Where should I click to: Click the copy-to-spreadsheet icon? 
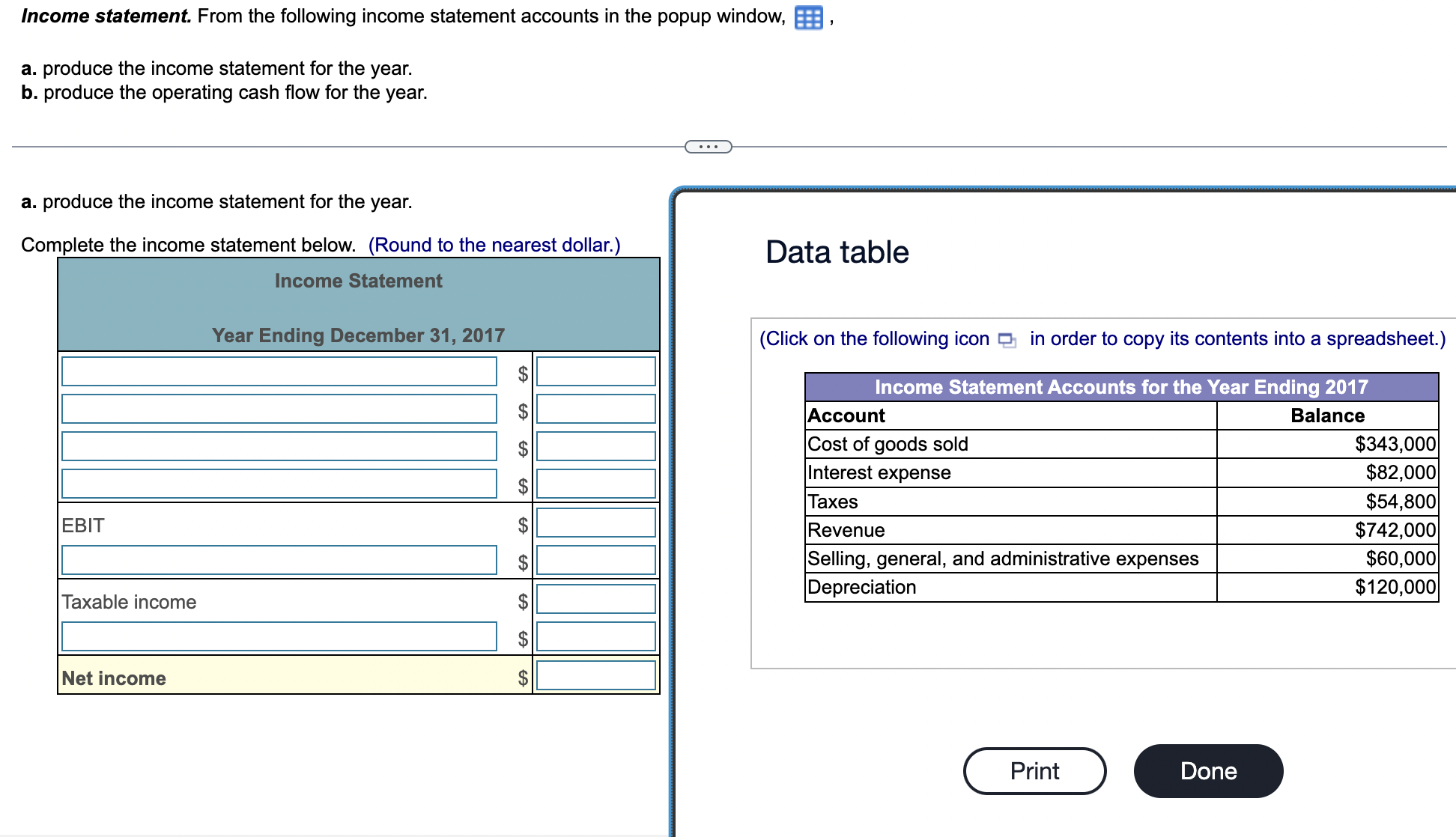[1006, 339]
